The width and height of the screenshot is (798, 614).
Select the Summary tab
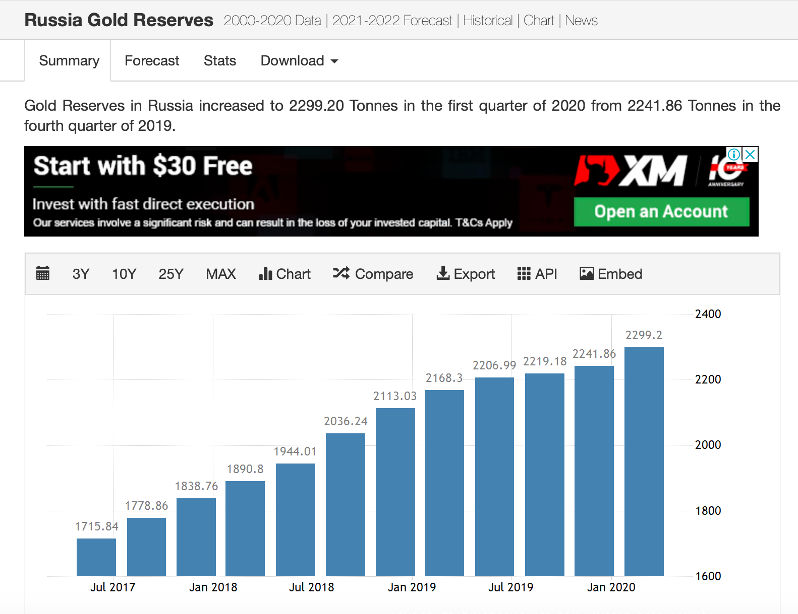pos(69,61)
